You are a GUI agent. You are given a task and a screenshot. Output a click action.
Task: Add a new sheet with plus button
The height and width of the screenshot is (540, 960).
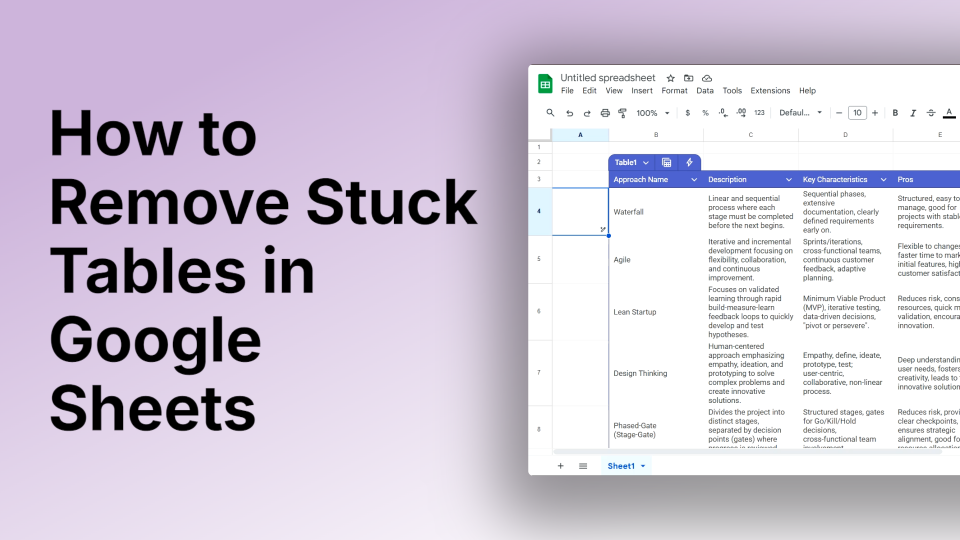click(560, 466)
